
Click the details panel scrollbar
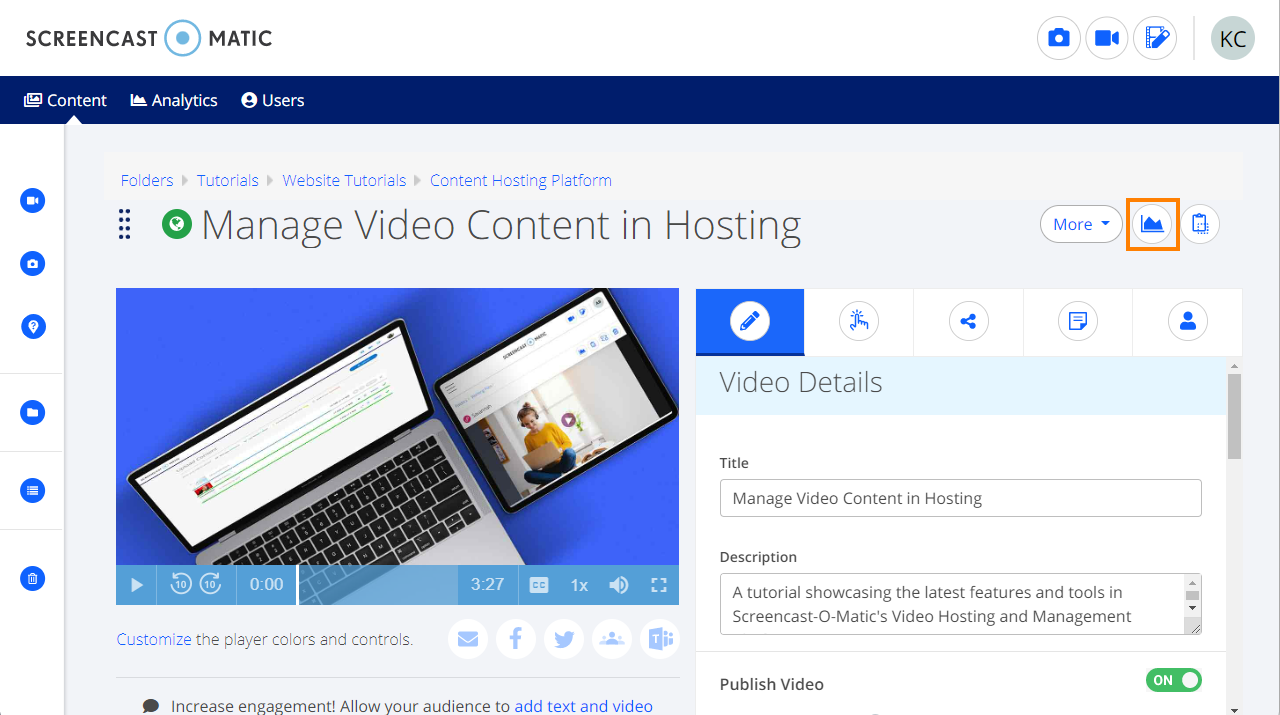1234,416
